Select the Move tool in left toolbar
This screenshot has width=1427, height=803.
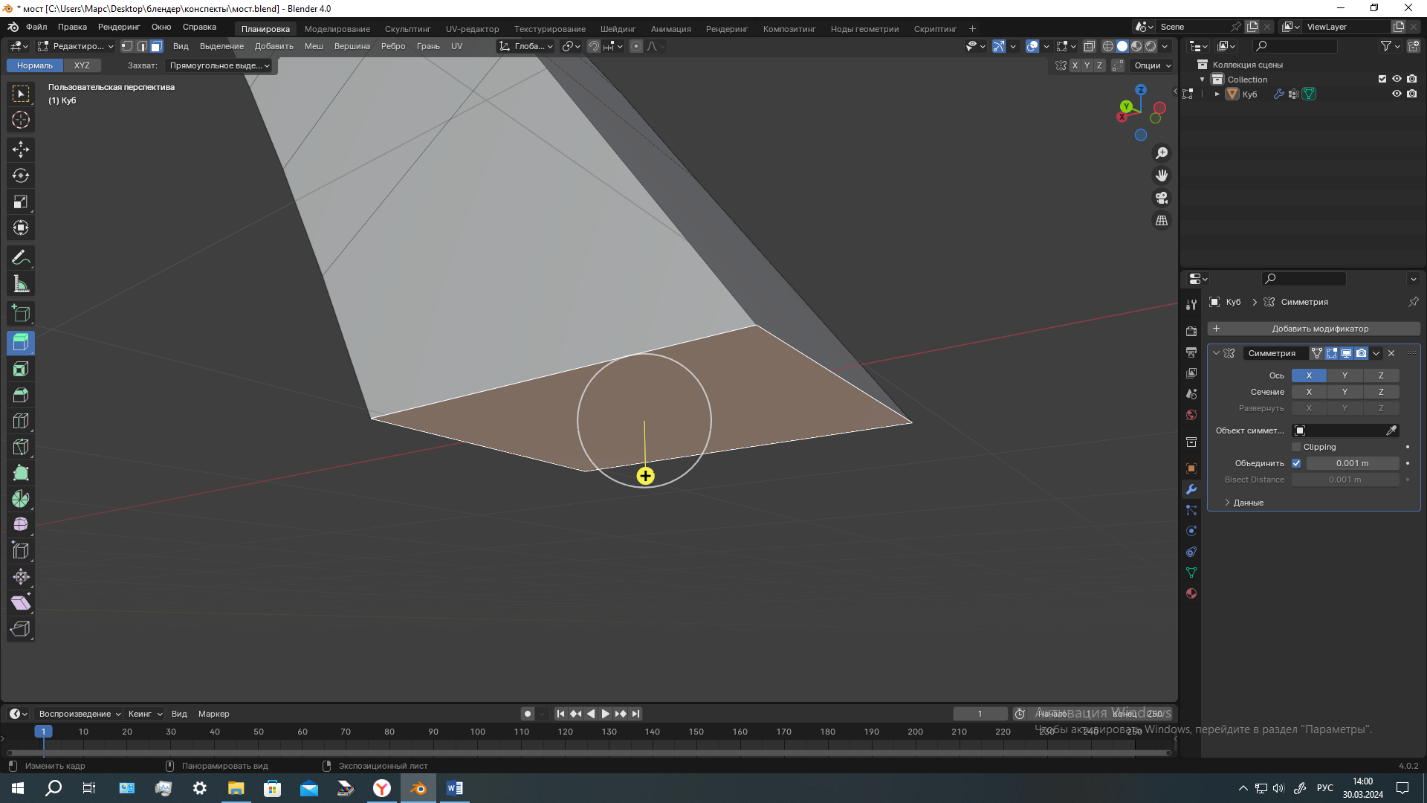pos(20,149)
